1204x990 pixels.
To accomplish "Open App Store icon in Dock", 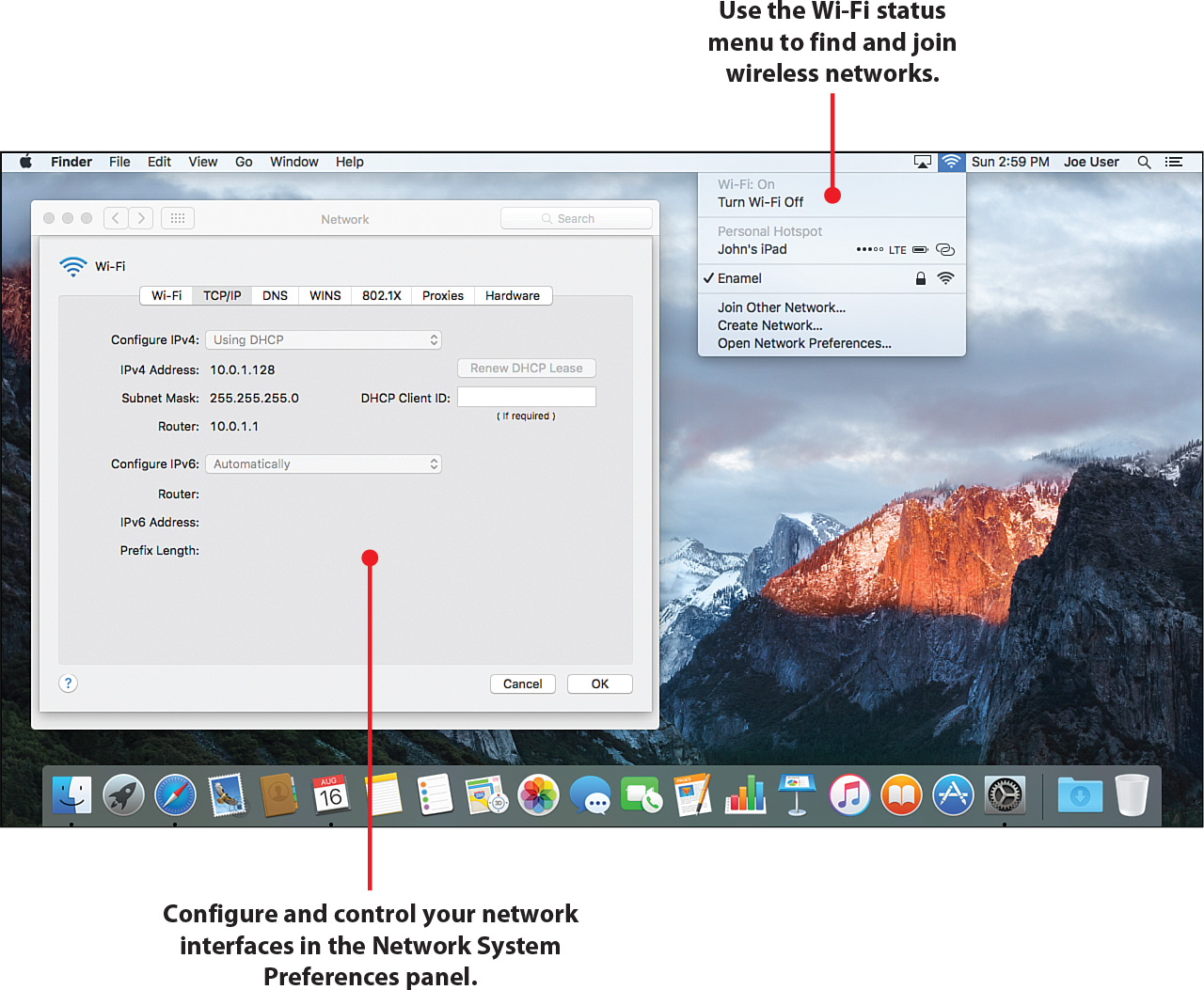I will point(953,795).
